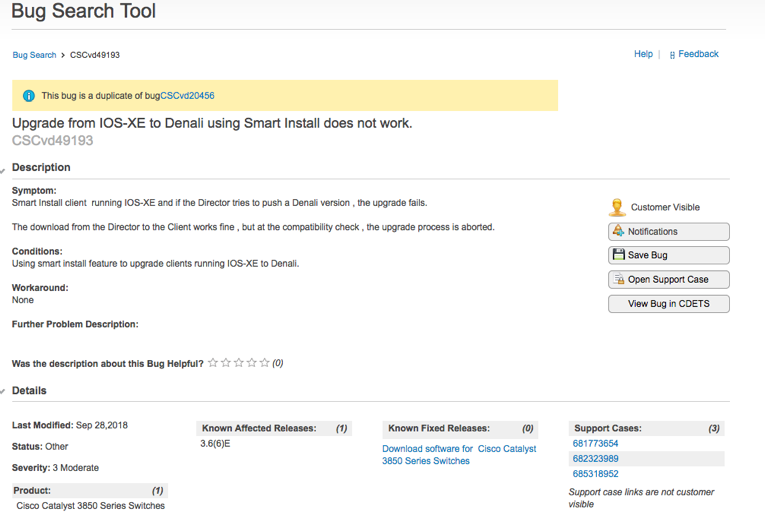Rate the description three stars
Screen dimensions: 765x525
click(x=239, y=363)
